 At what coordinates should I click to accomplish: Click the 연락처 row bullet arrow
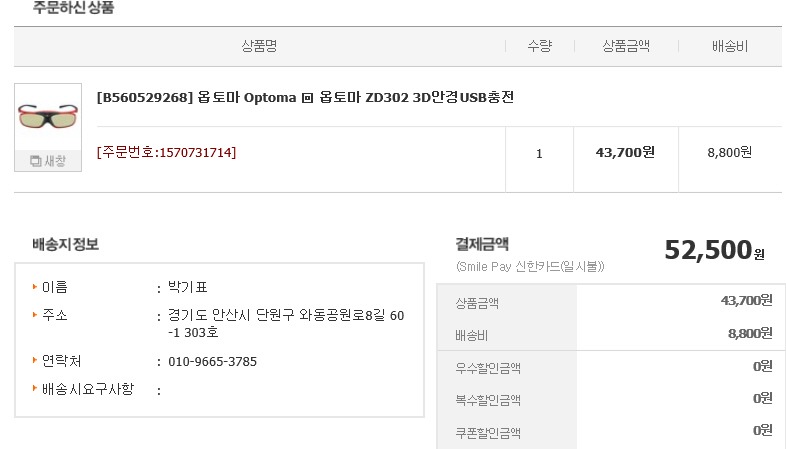36,360
